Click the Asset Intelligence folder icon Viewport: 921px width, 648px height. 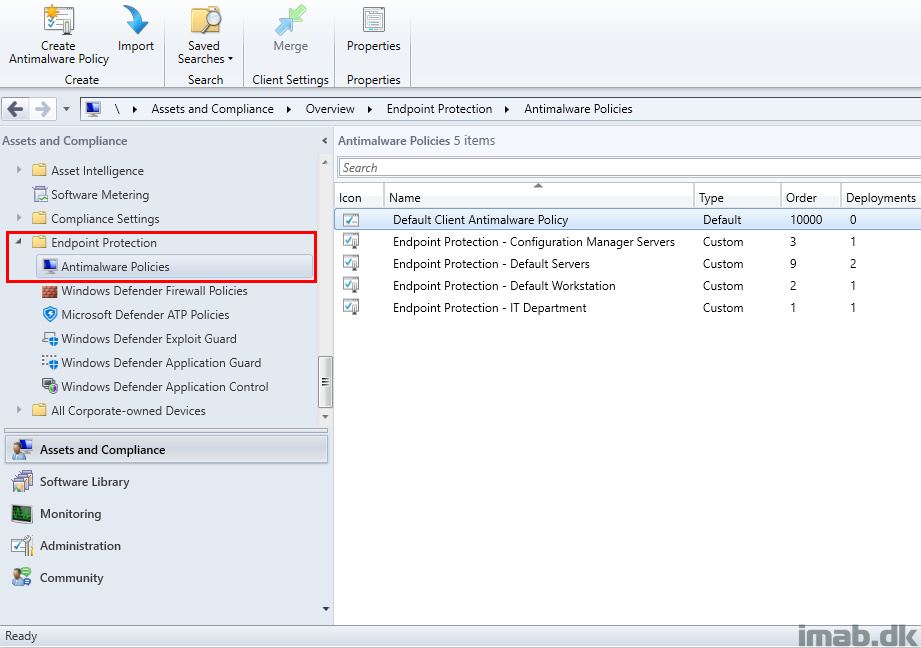39,170
